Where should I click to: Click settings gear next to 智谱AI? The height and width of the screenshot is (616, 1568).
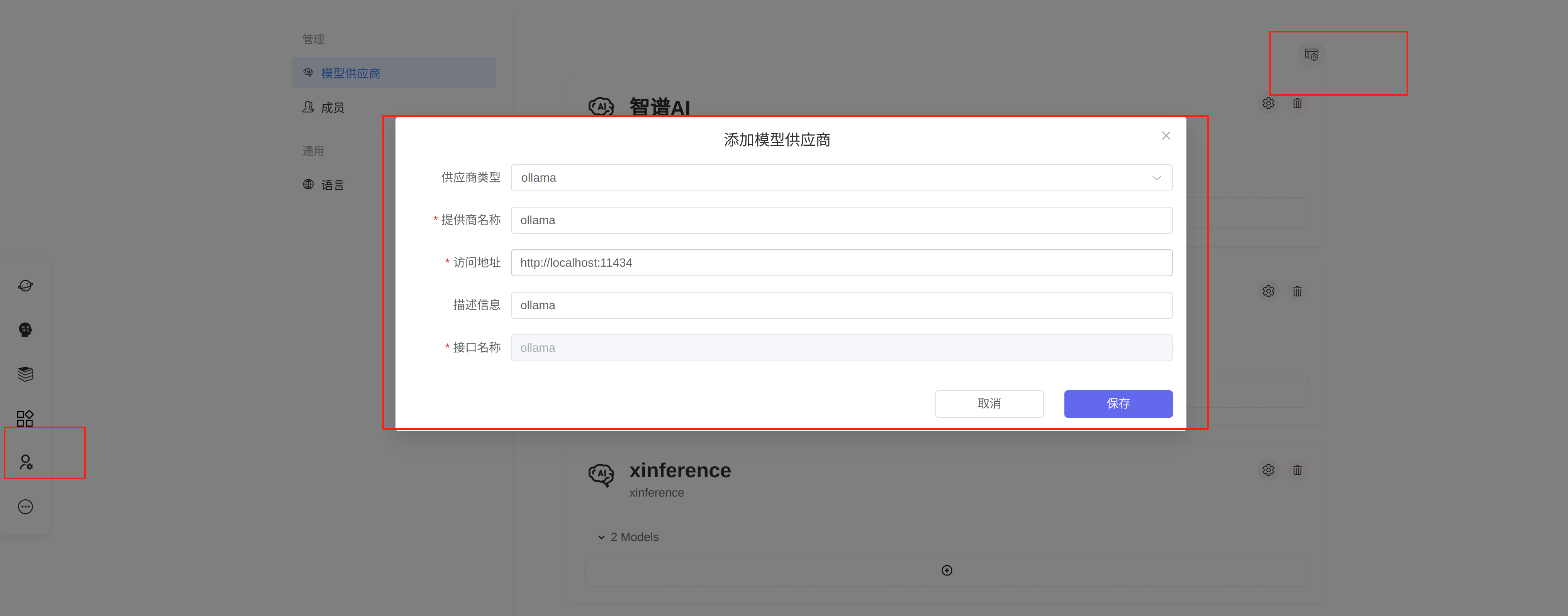click(1268, 104)
